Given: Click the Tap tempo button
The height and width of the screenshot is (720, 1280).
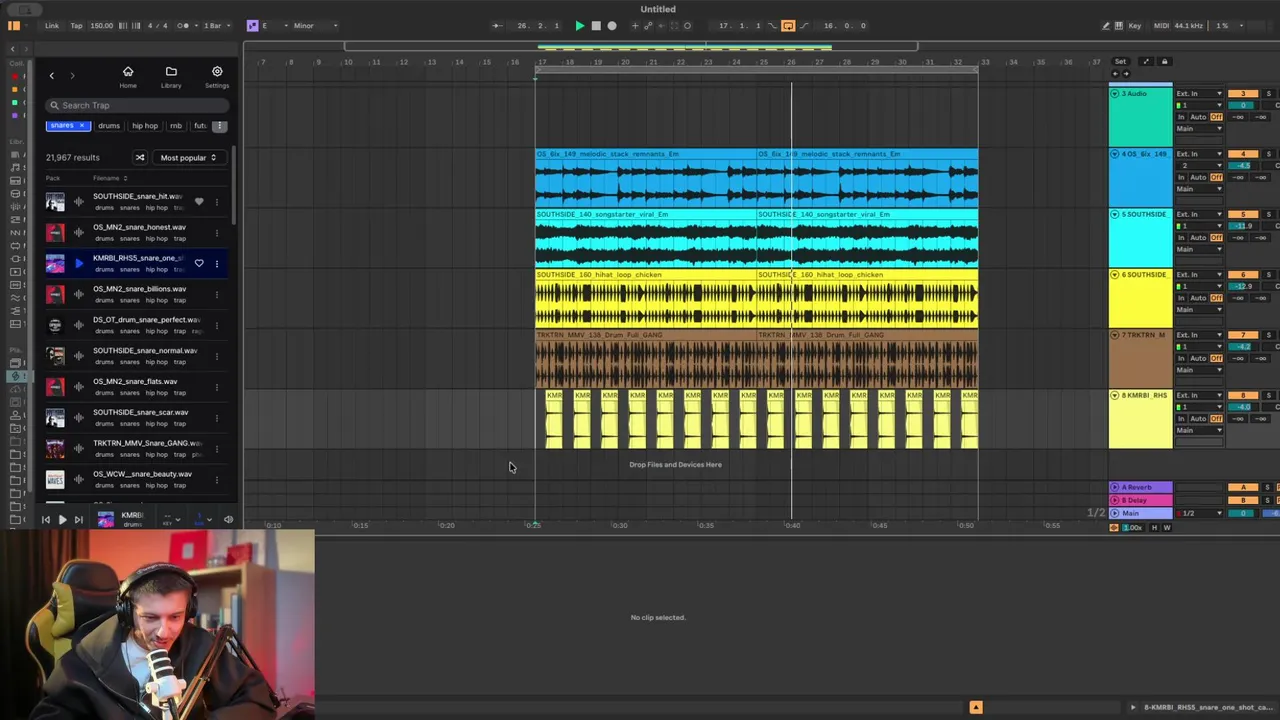Looking at the screenshot, I should [x=76, y=25].
